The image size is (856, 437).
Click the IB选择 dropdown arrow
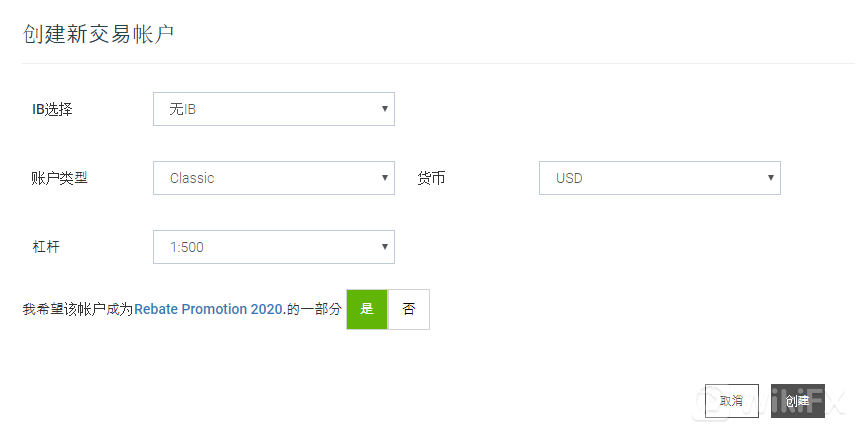coord(384,109)
